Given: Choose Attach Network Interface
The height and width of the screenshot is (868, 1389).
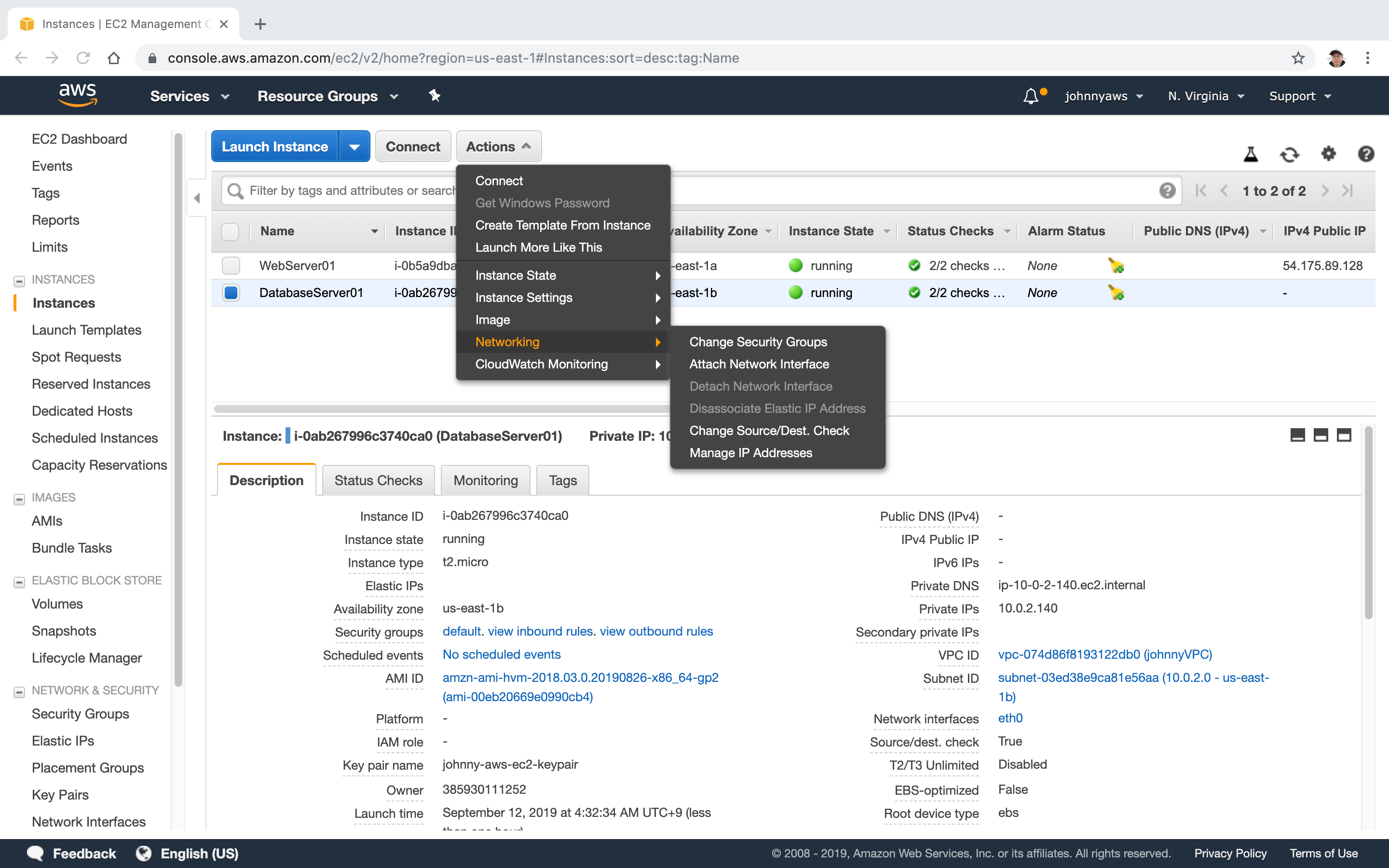Looking at the screenshot, I should tap(759, 364).
